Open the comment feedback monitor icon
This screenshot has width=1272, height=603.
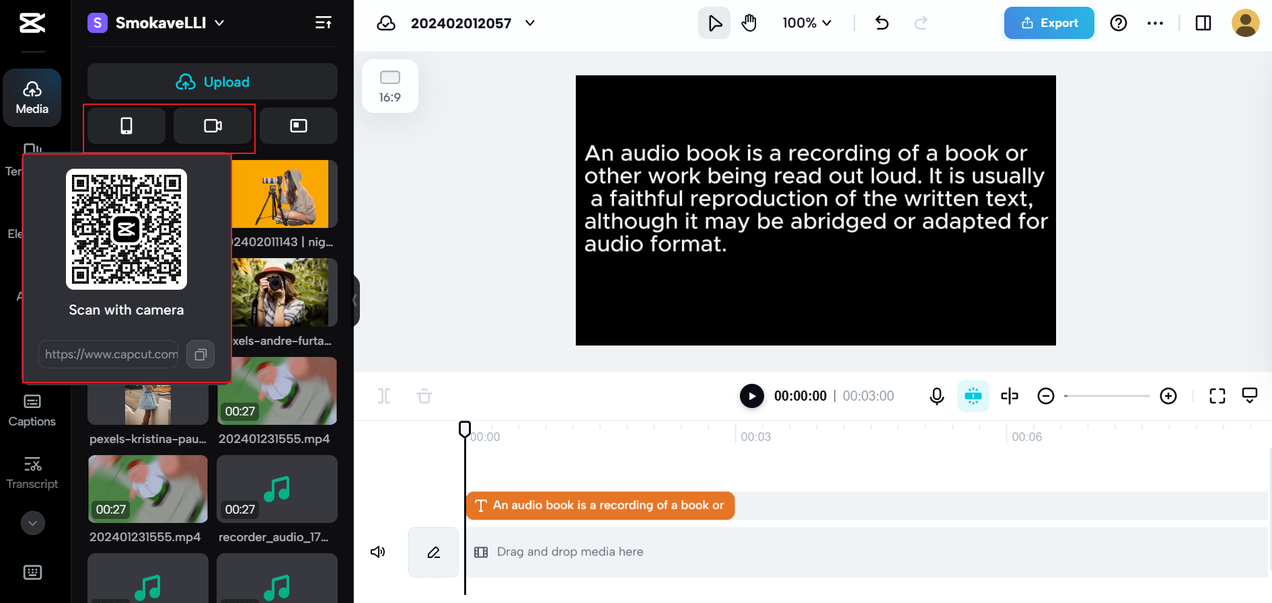tap(1249, 396)
